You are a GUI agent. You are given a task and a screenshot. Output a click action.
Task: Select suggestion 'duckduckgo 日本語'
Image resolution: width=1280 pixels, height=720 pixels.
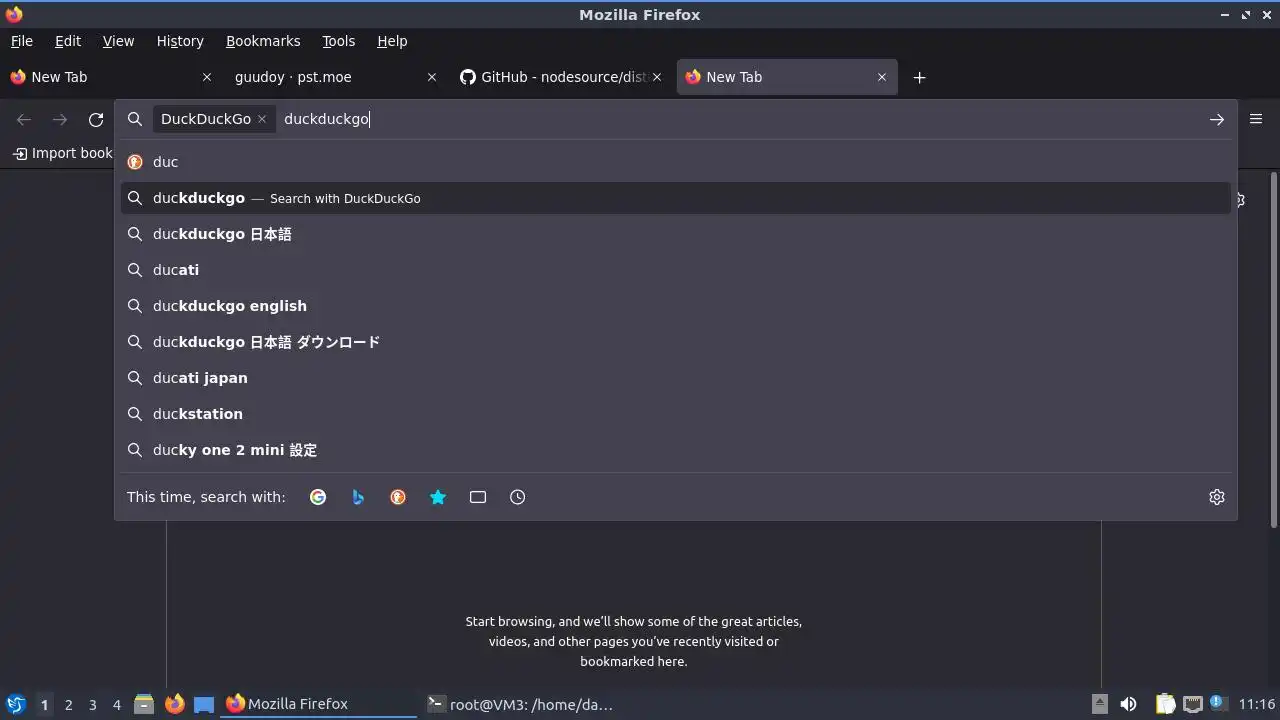(x=675, y=234)
